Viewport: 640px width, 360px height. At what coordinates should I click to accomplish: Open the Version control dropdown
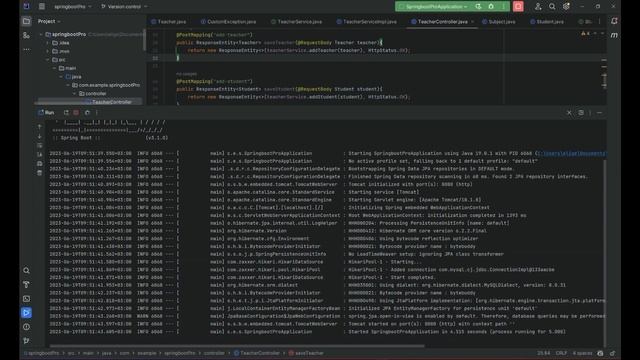tap(124, 7)
